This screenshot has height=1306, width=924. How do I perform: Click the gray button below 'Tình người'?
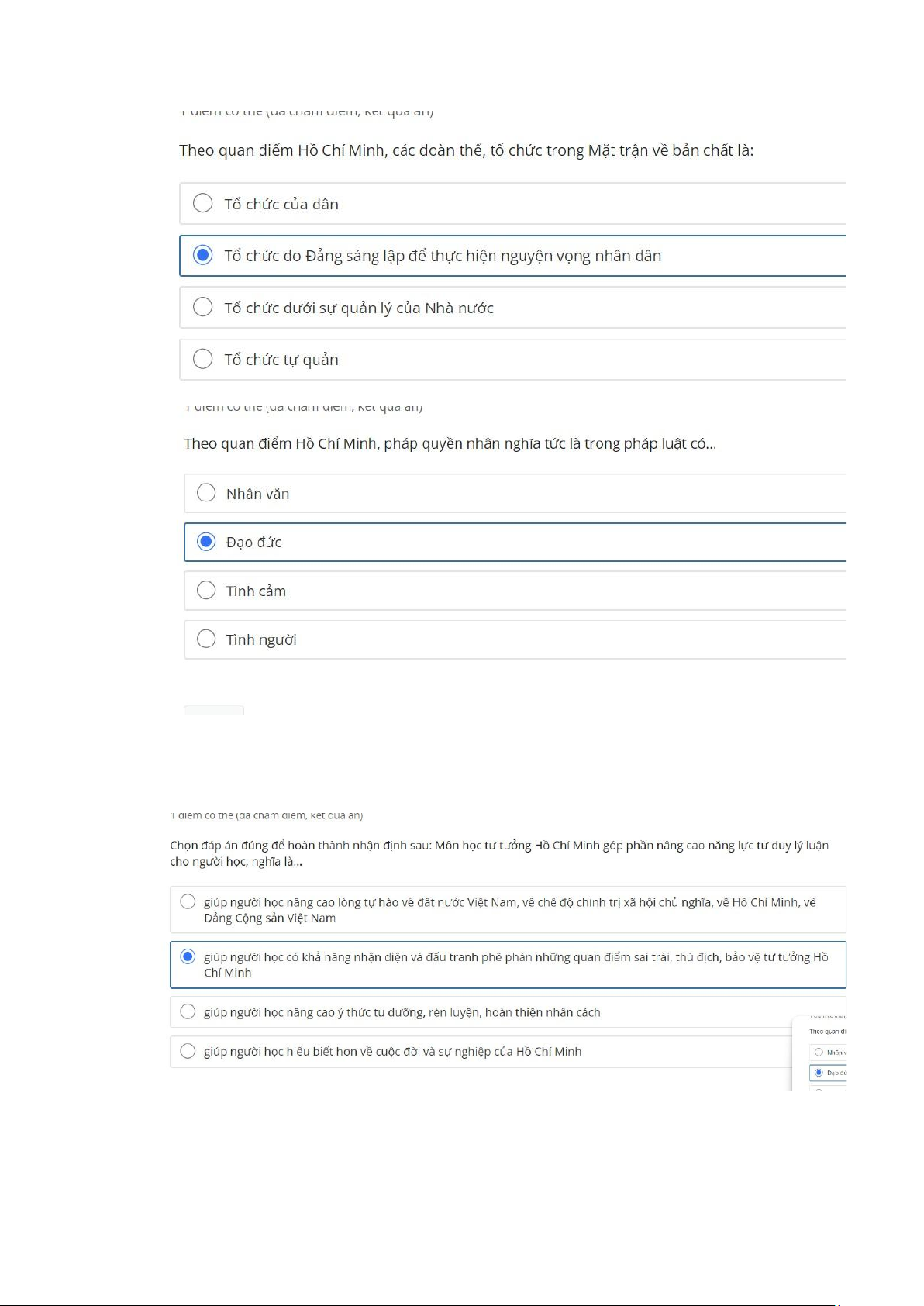click(214, 710)
